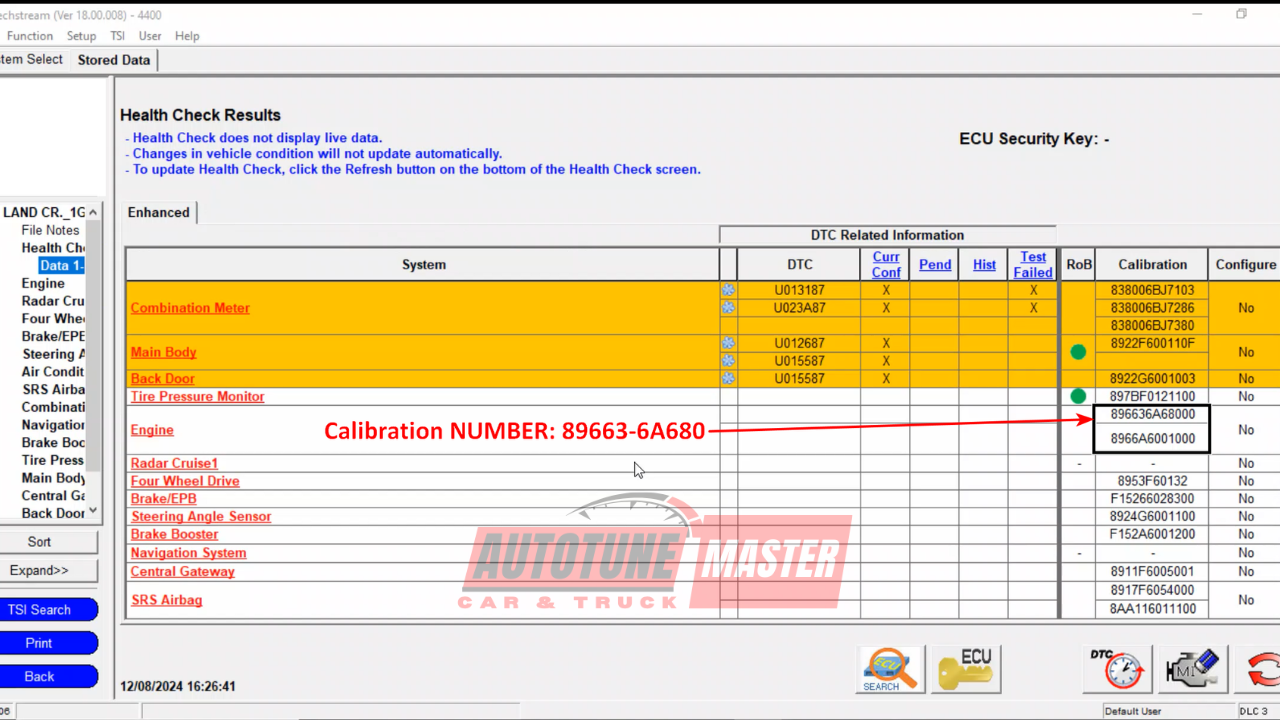Image resolution: width=1280 pixels, height=720 pixels.
Task: Switch to the Stored Data tab
Action: (x=113, y=60)
